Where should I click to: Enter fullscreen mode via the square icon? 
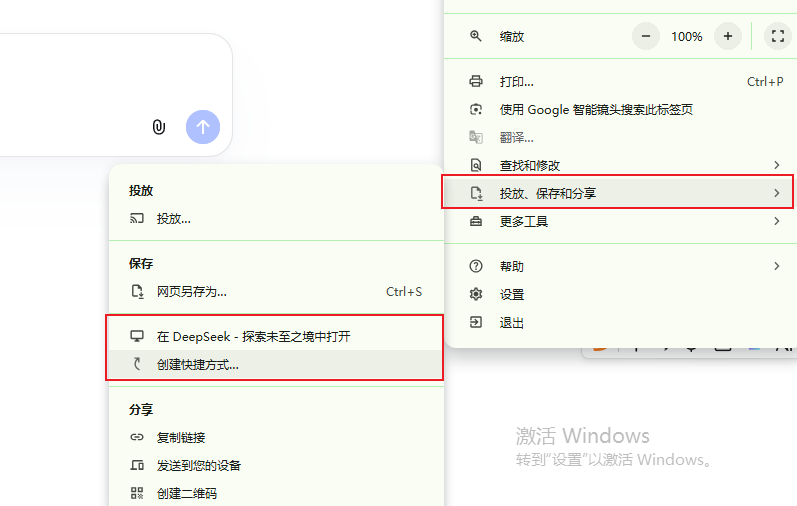point(778,36)
